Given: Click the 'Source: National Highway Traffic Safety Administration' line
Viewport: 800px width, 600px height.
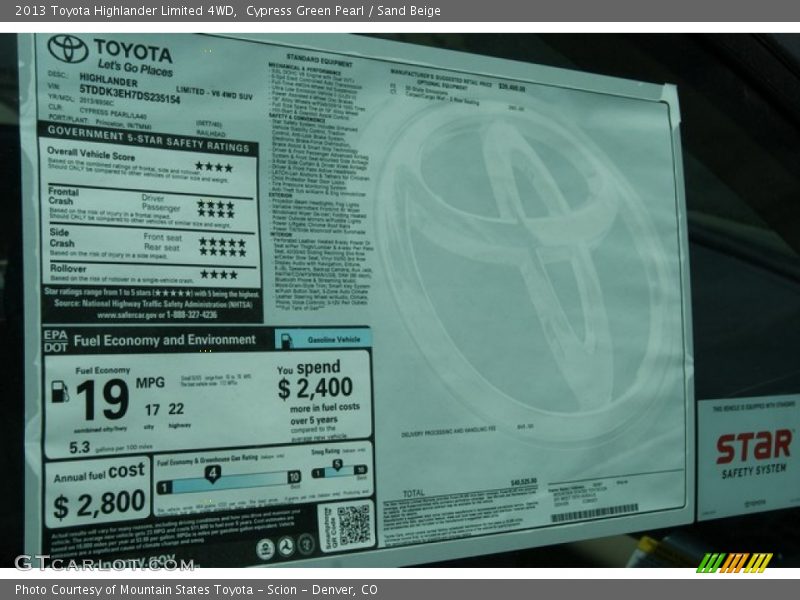Looking at the screenshot, I should tap(153, 304).
